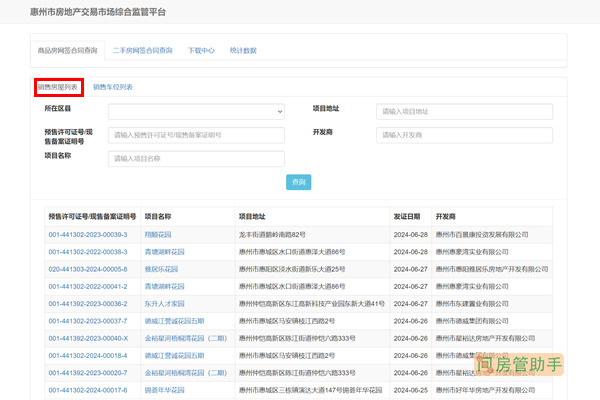The image size is (600, 400).
Task: Open the 统计数据 tab
Action: pos(243,51)
